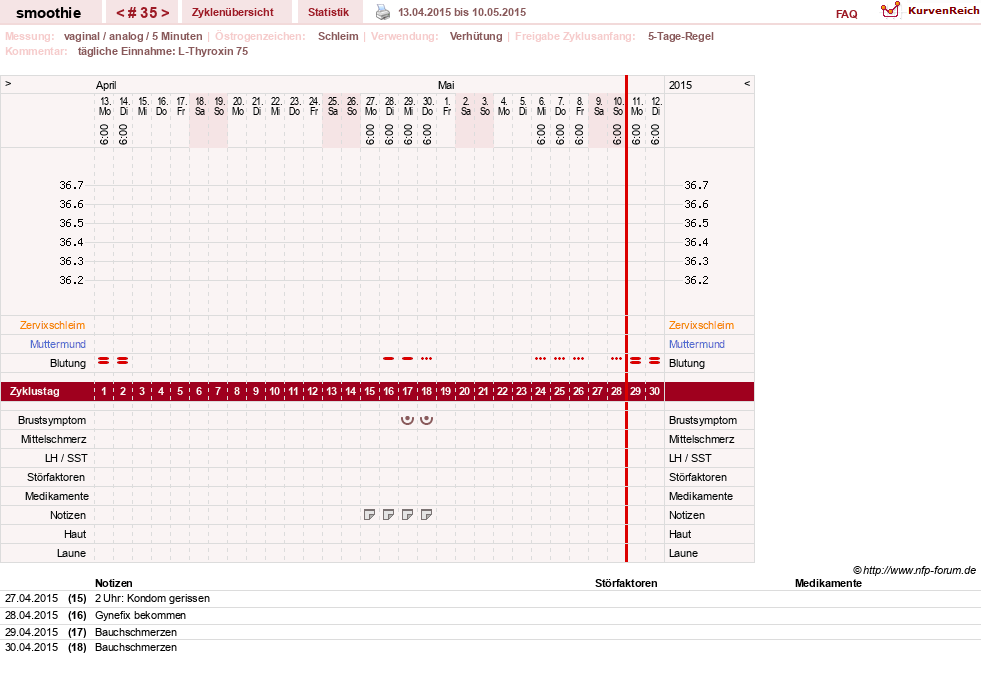Click the KurvenReich crown logo icon
This screenshot has height=682, width=981.
(x=890, y=10)
